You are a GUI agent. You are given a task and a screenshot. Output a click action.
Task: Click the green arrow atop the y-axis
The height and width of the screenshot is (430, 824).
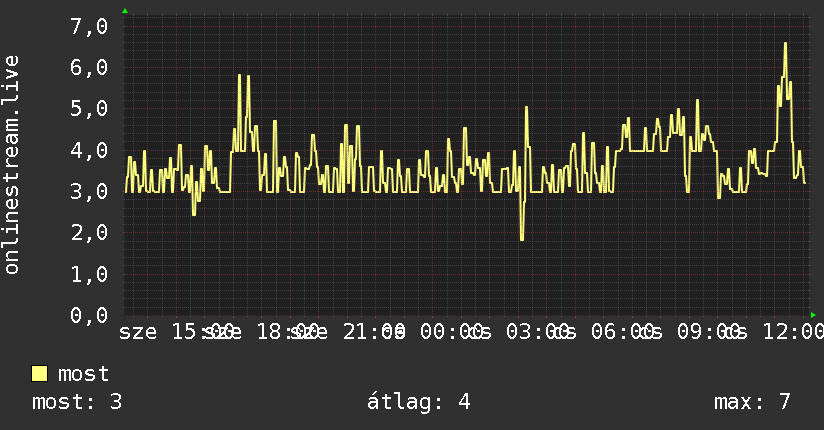[125, 11]
